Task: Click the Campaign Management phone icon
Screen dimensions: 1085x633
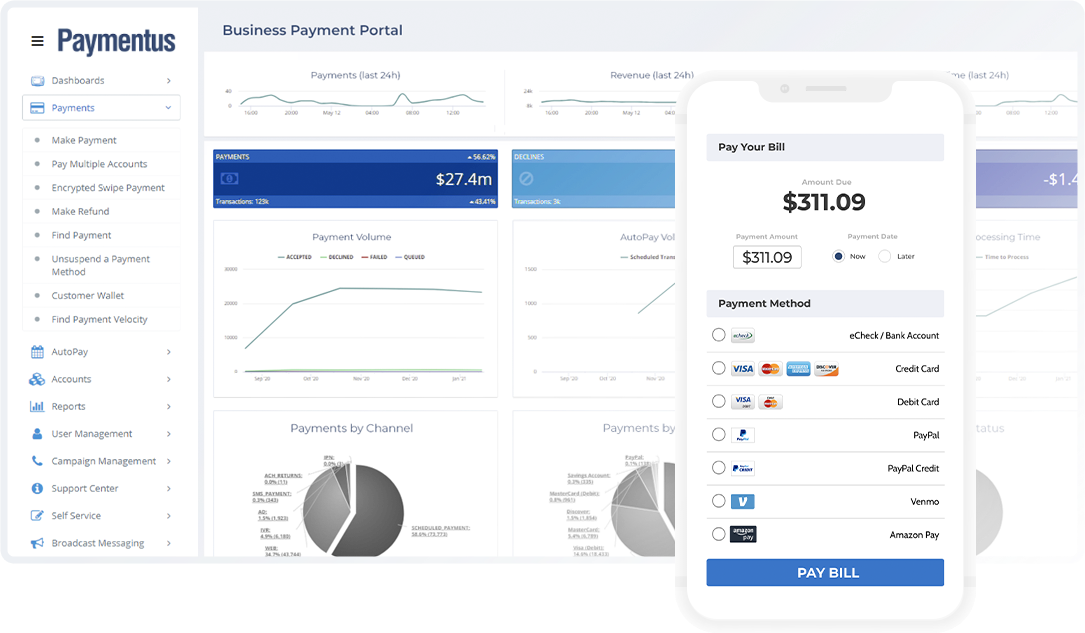Action: 37,461
